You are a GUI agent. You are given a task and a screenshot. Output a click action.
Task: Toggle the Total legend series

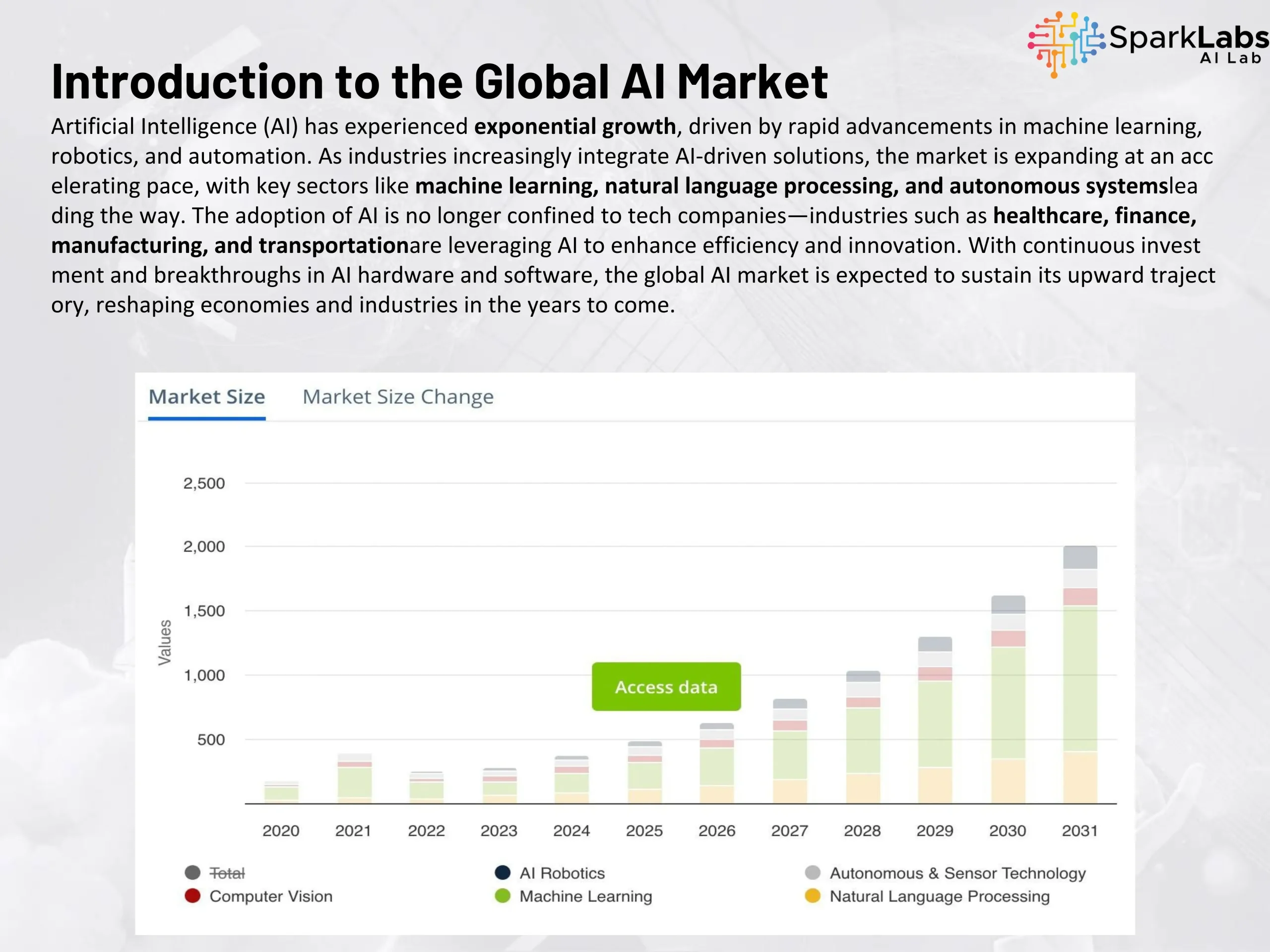click(227, 873)
